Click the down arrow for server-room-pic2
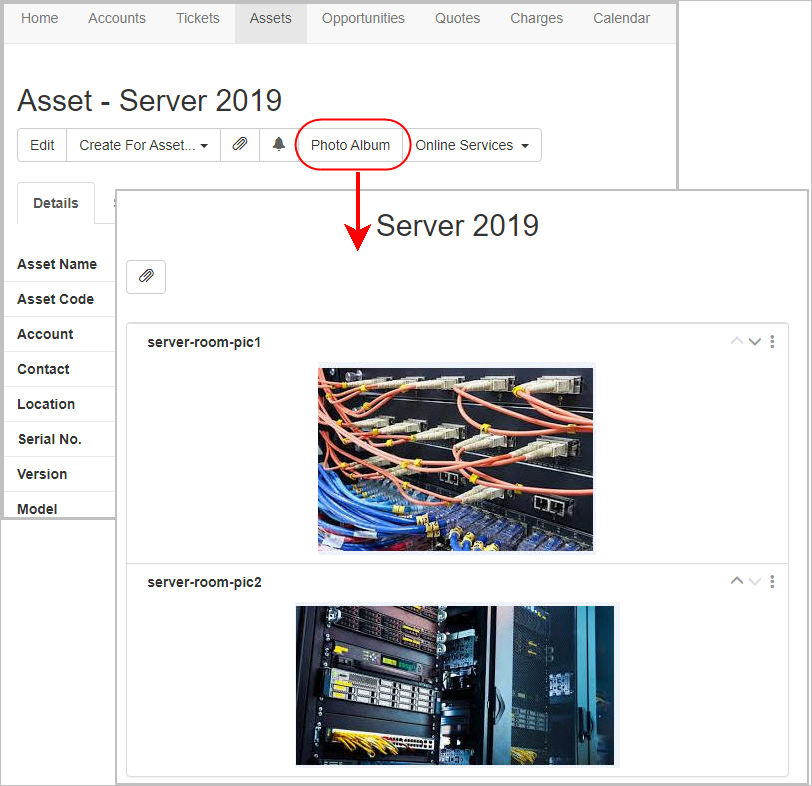812x786 pixels. 755,581
